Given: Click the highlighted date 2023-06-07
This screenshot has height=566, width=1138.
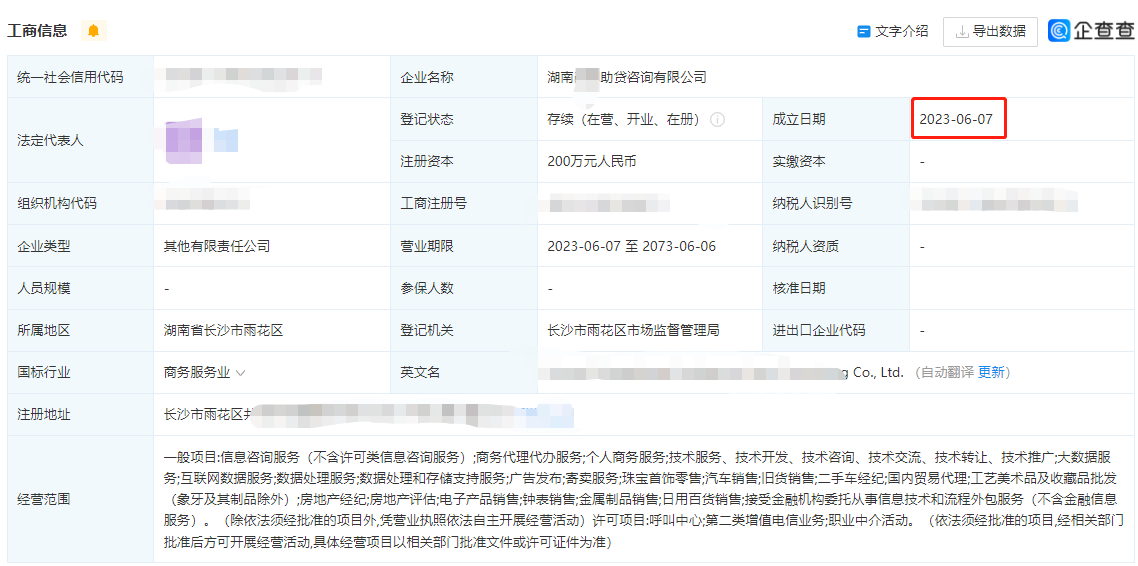Looking at the screenshot, I should [956, 119].
